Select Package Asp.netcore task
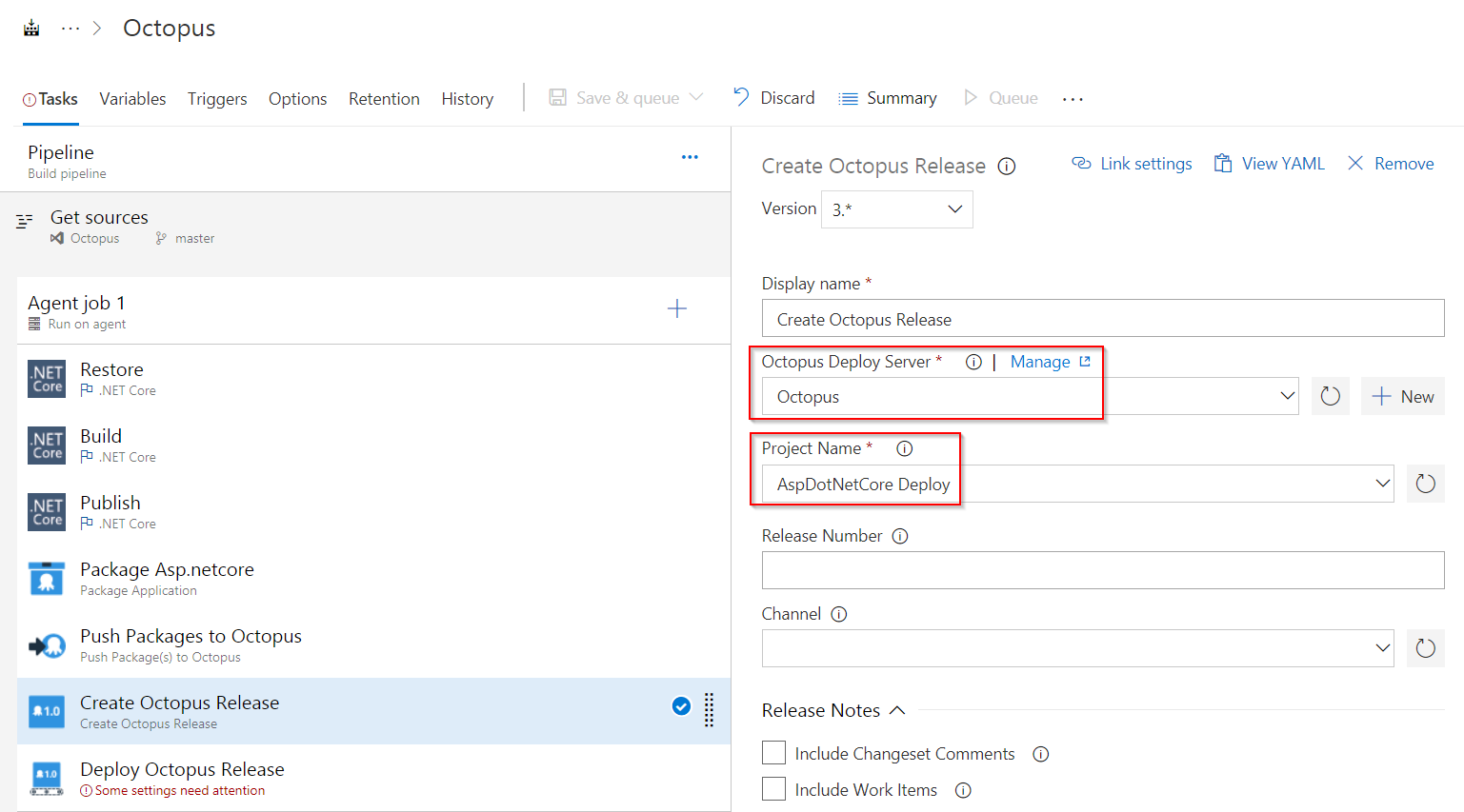The width and height of the screenshot is (1464, 812). [x=373, y=578]
